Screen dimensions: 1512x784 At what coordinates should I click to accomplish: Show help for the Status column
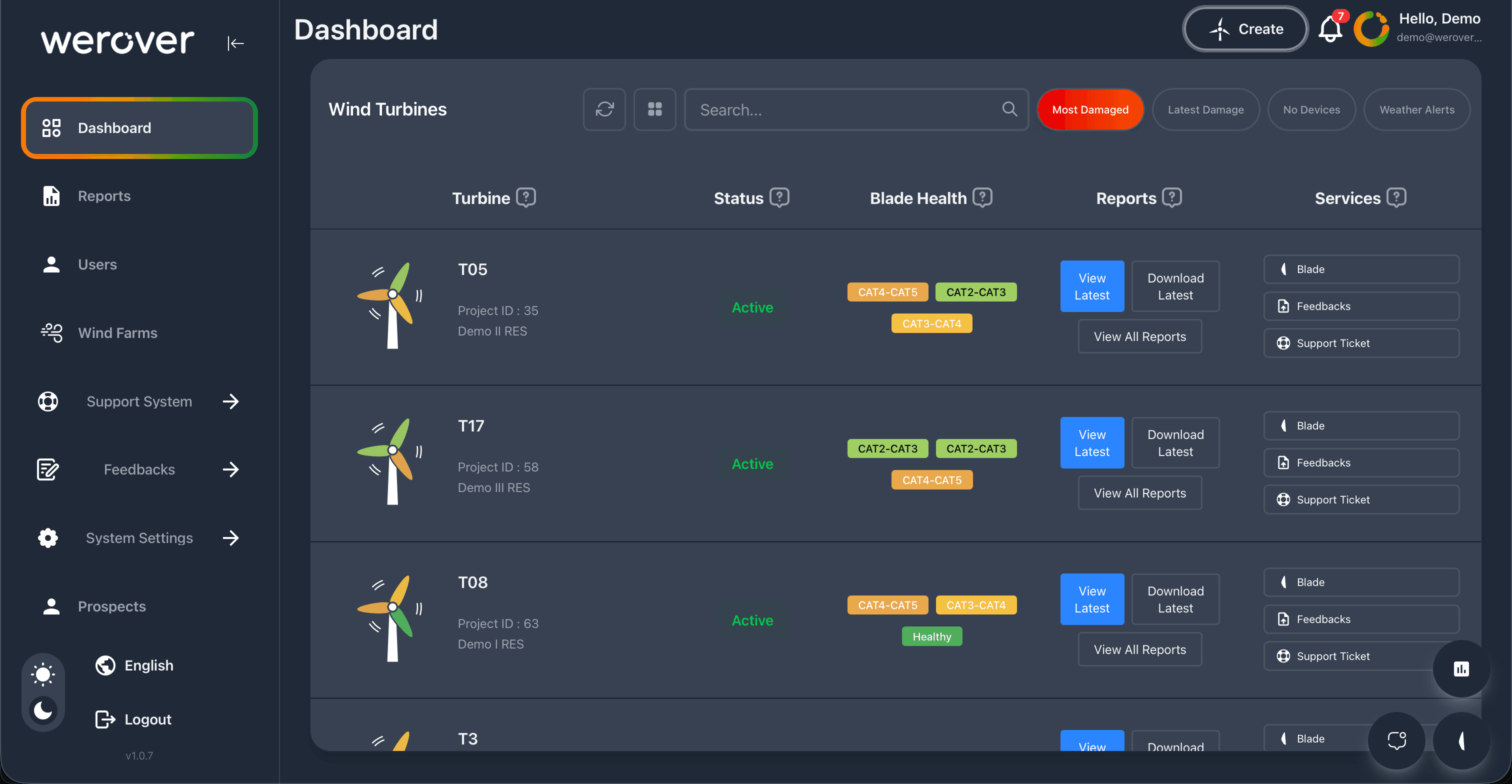779,197
